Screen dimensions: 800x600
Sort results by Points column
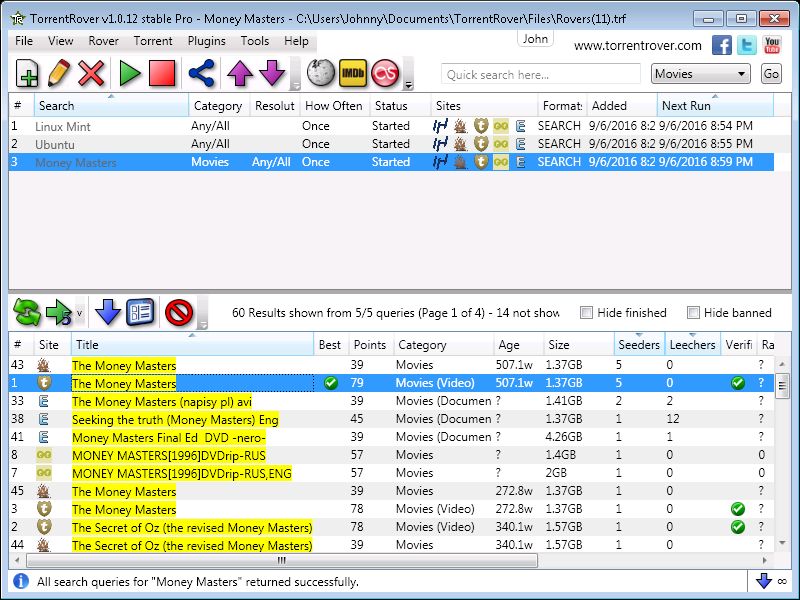[370, 345]
